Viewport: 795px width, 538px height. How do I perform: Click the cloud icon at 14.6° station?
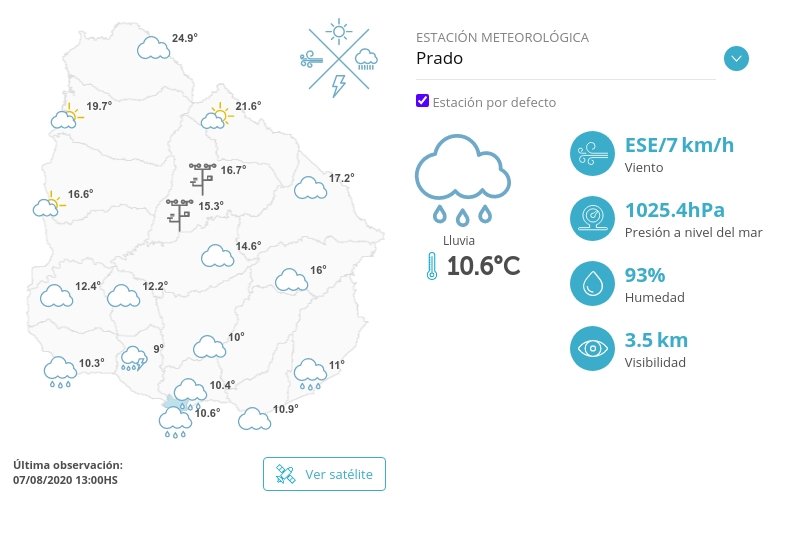(x=217, y=255)
